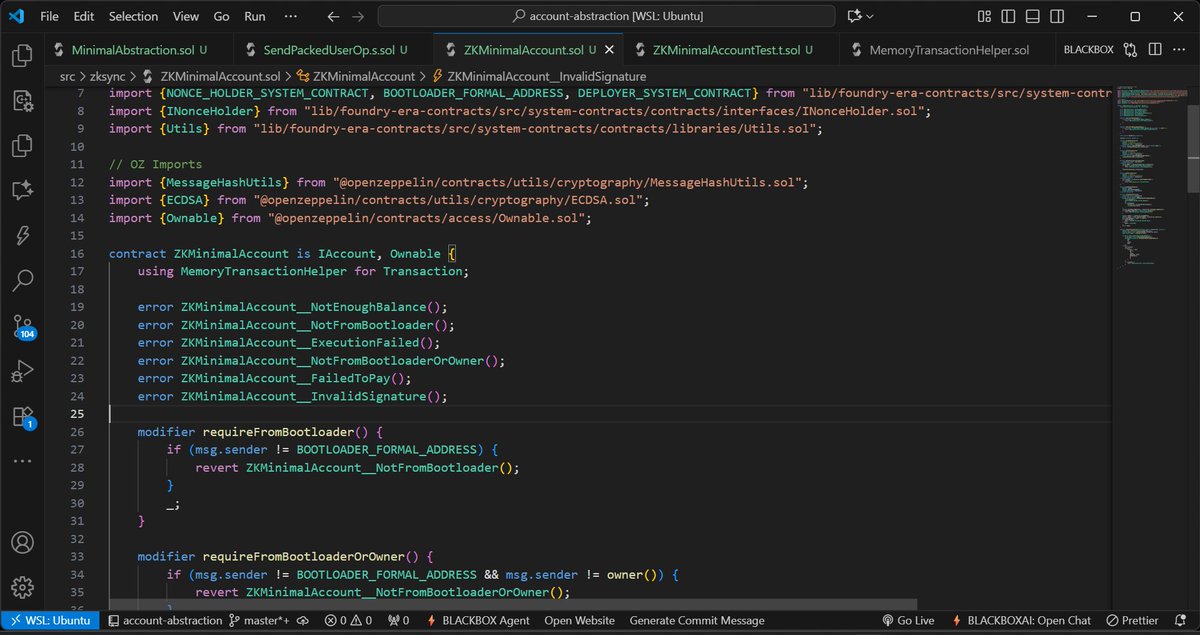Viewport: 1200px width, 635px height.
Task: Select the active ZKMinimalAccount.sol tab
Action: [529, 49]
